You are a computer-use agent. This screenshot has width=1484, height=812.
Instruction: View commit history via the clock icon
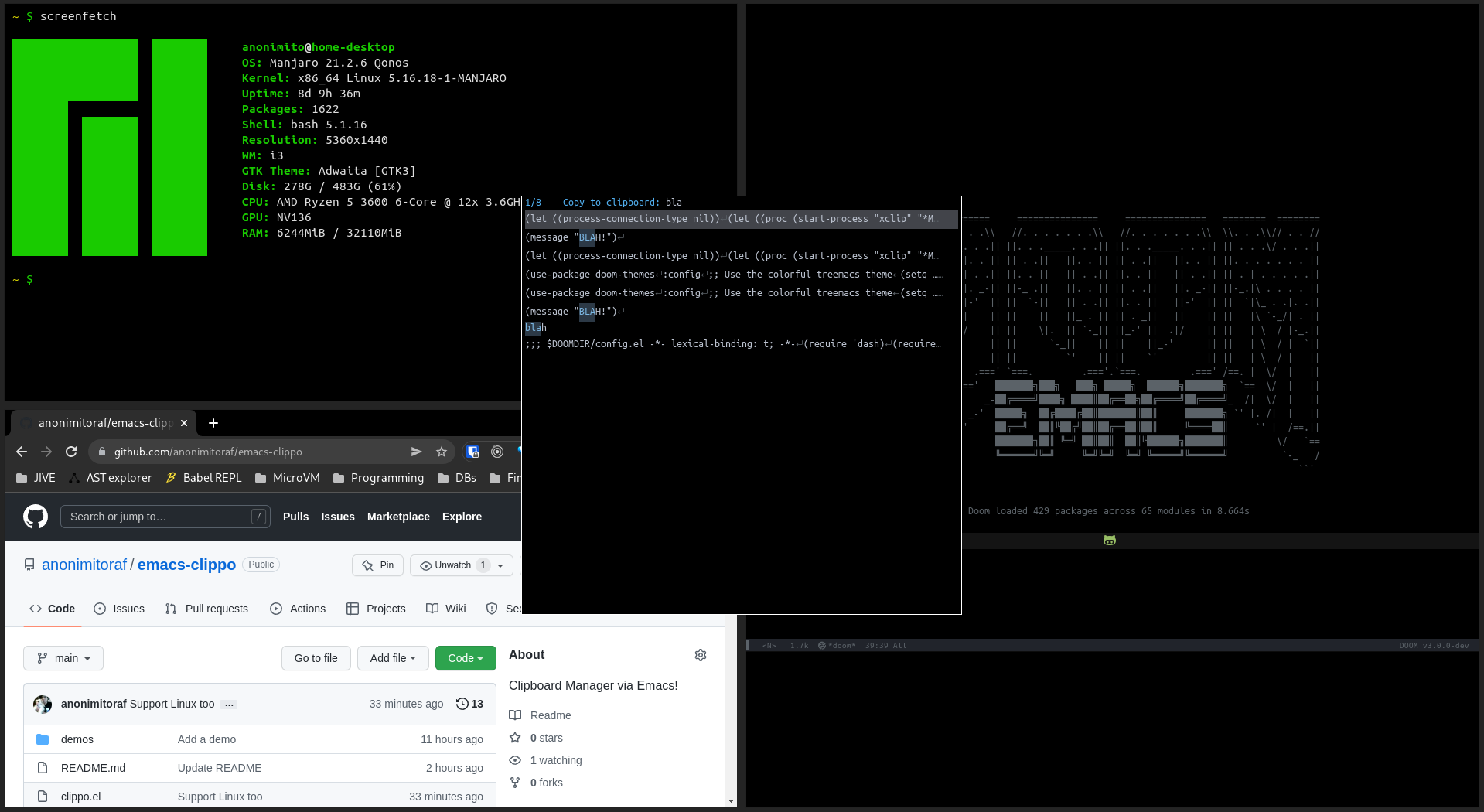462,704
